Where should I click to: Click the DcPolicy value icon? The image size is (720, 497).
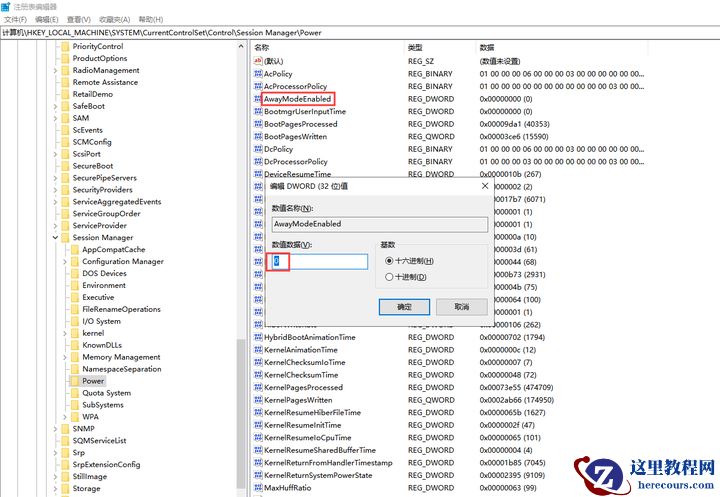(x=258, y=149)
